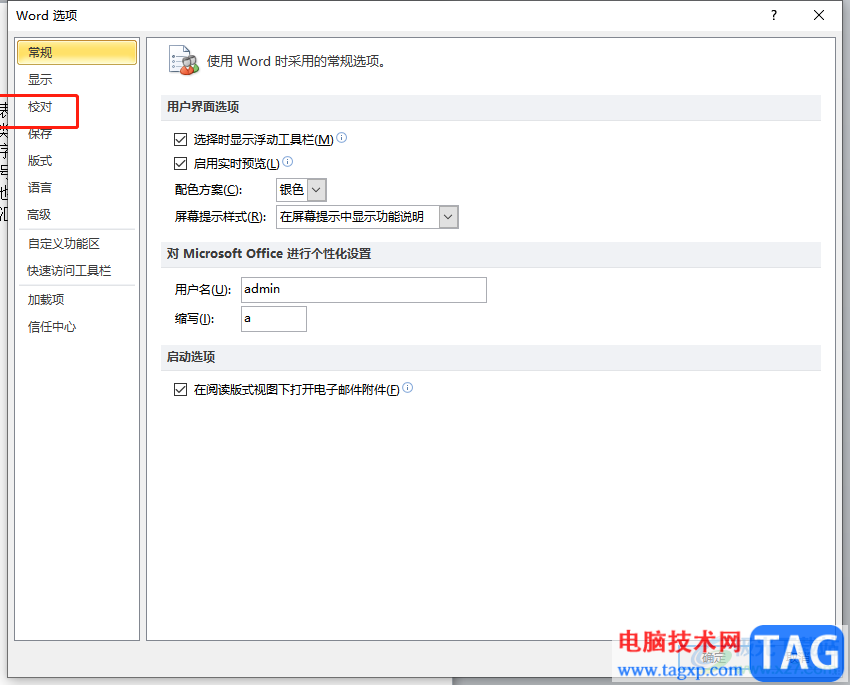Go to the 语言 category
This screenshot has width=850, height=685.
point(40,188)
